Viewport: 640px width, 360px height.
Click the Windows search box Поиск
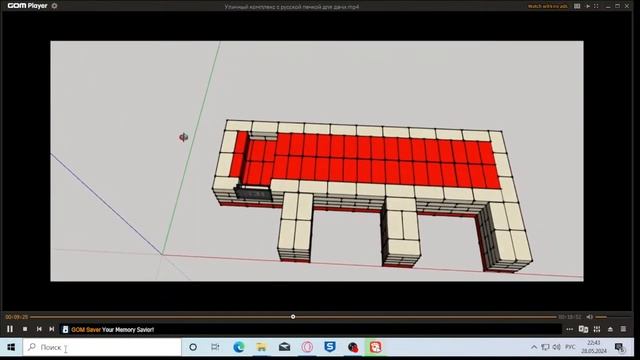point(102,347)
